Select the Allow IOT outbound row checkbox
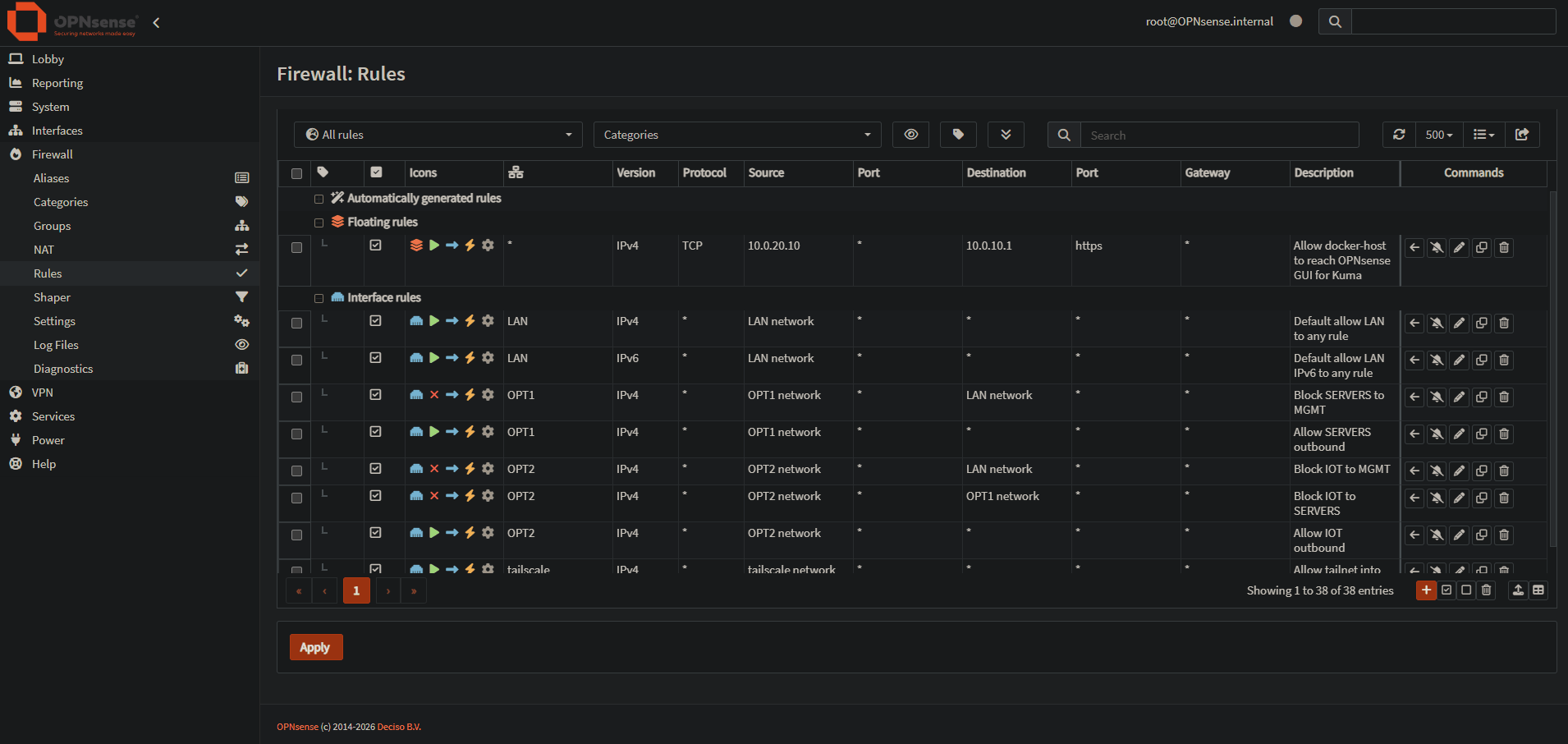 pyautogui.click(x=296, y=535)
